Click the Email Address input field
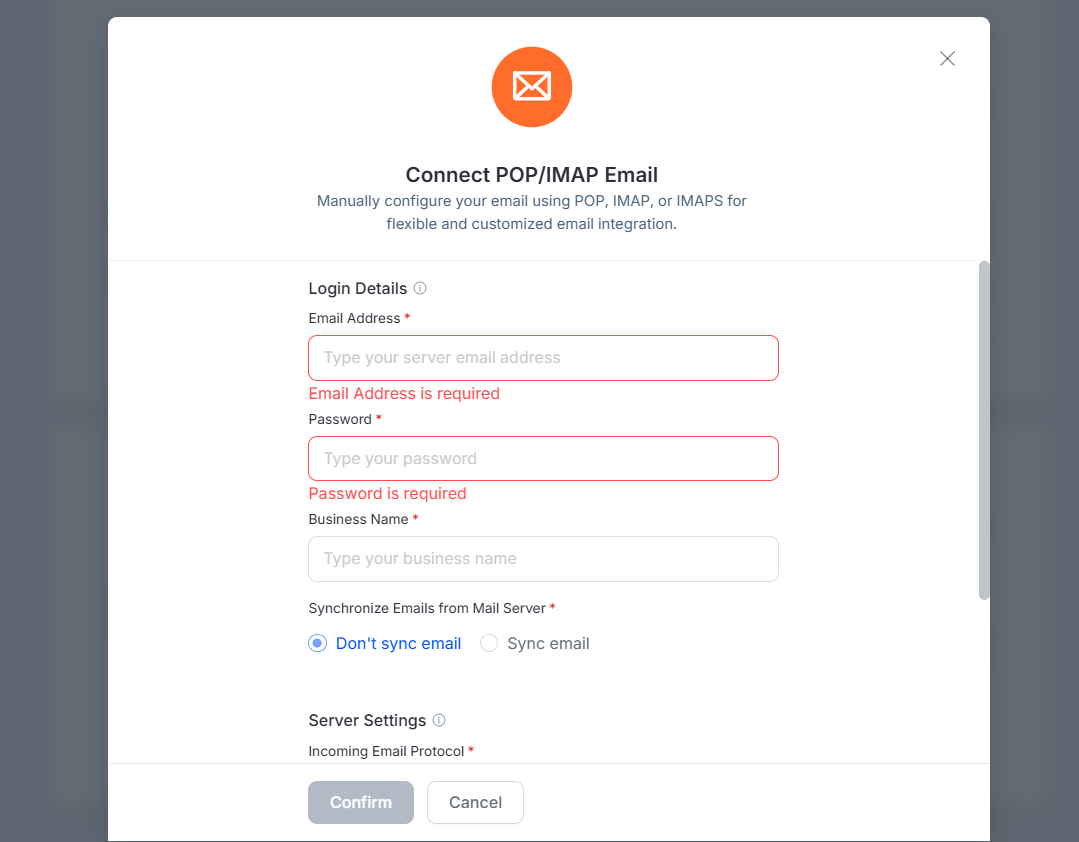 click(x=543, y=358)
